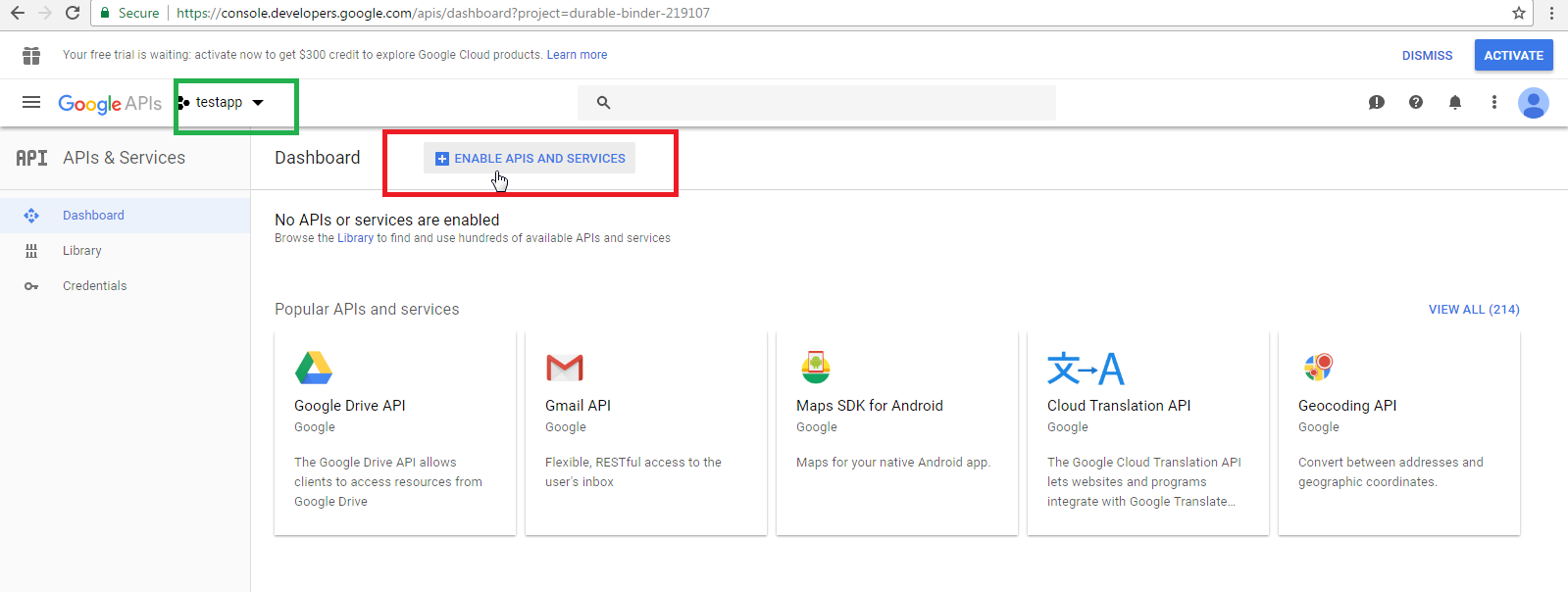
Task: Click the Popular APIs and services heading
Action: pyautogui.click(x=367, y=310)
